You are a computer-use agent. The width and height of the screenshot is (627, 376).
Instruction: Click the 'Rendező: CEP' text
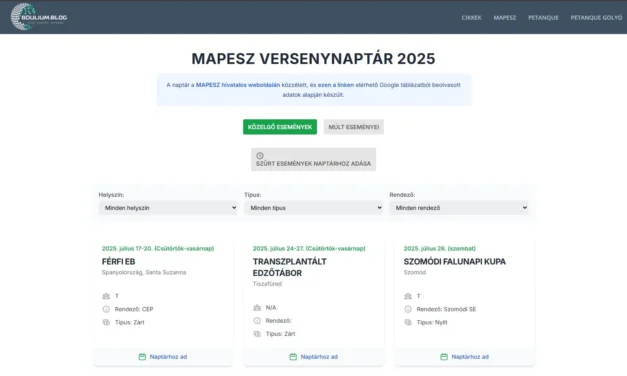pos(134,309)
